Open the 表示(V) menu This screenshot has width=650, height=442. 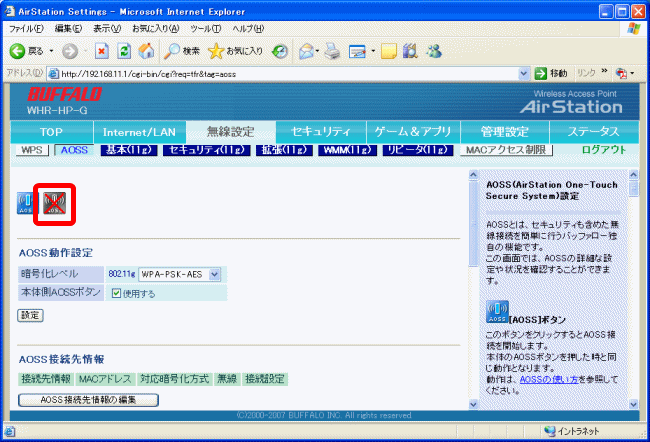pos(107,29)
